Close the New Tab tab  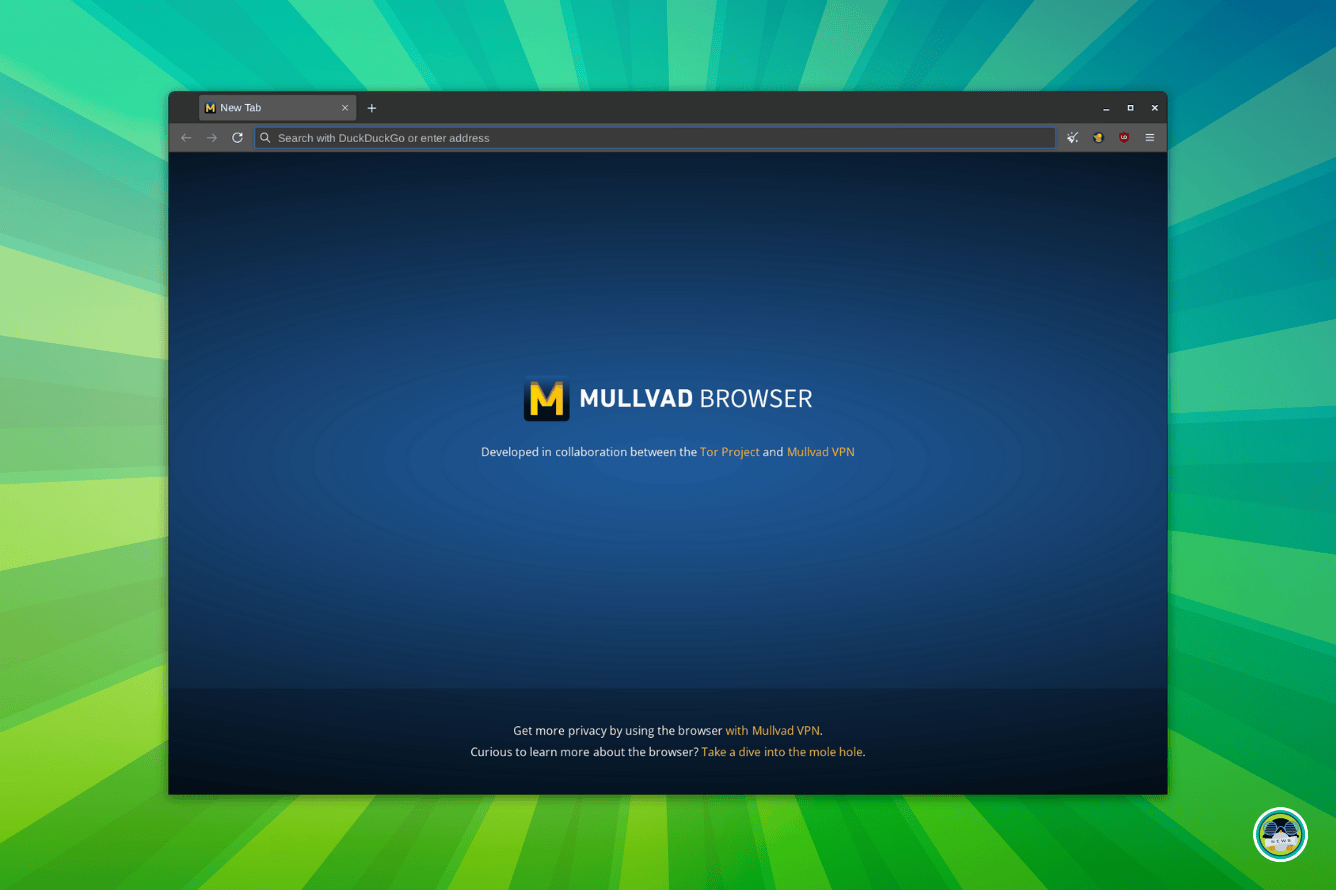point(345,108)
